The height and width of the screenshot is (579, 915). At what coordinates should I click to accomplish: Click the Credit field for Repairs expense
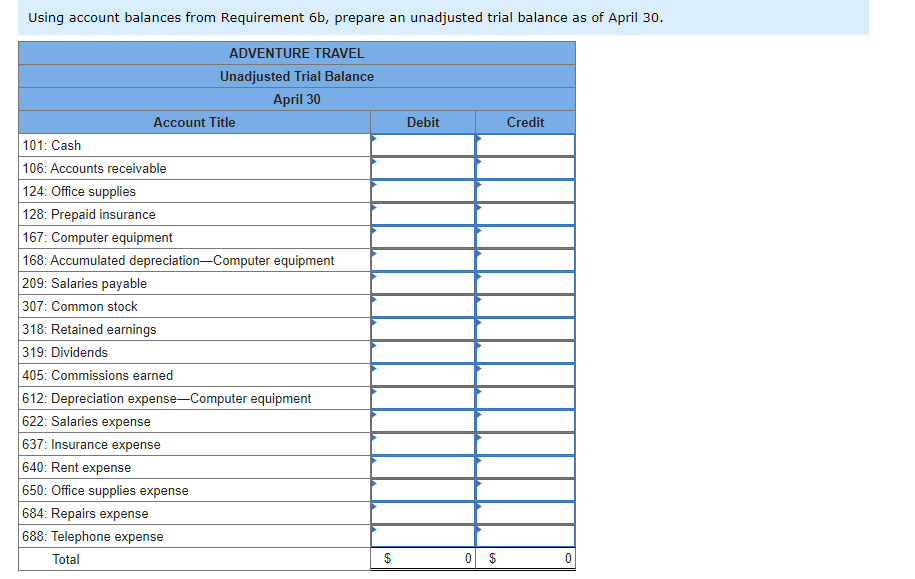pos(525,513)
